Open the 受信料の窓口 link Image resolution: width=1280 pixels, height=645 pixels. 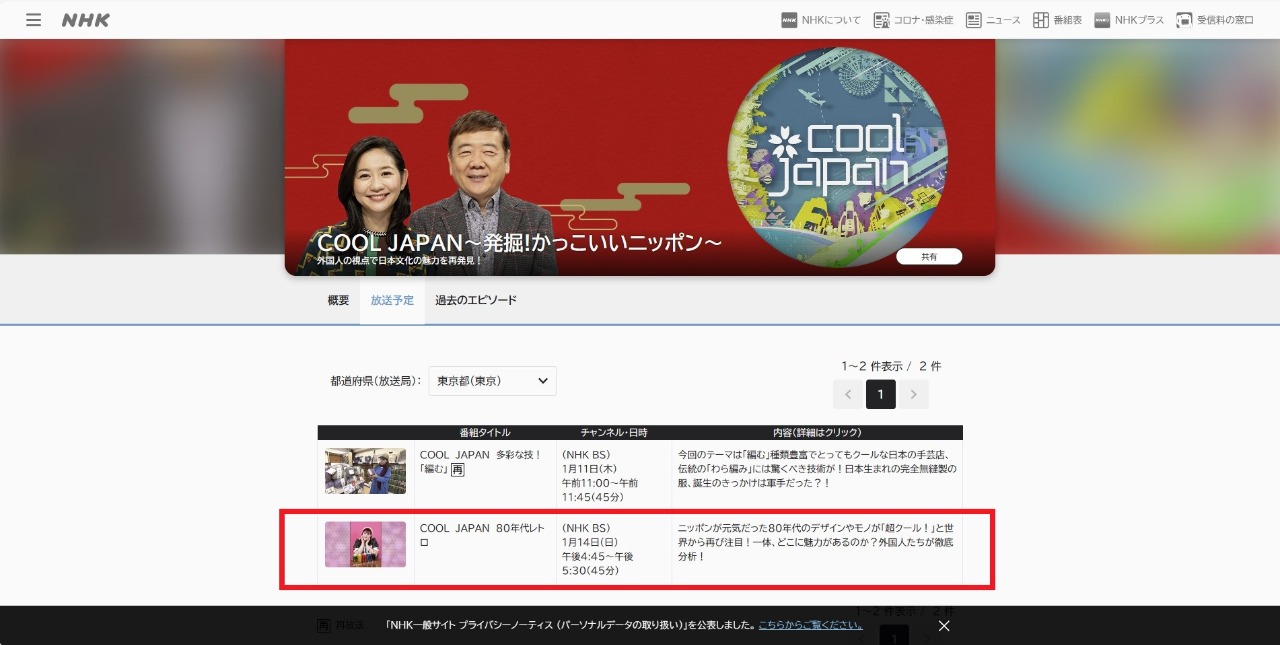(x=1215, y=20)
